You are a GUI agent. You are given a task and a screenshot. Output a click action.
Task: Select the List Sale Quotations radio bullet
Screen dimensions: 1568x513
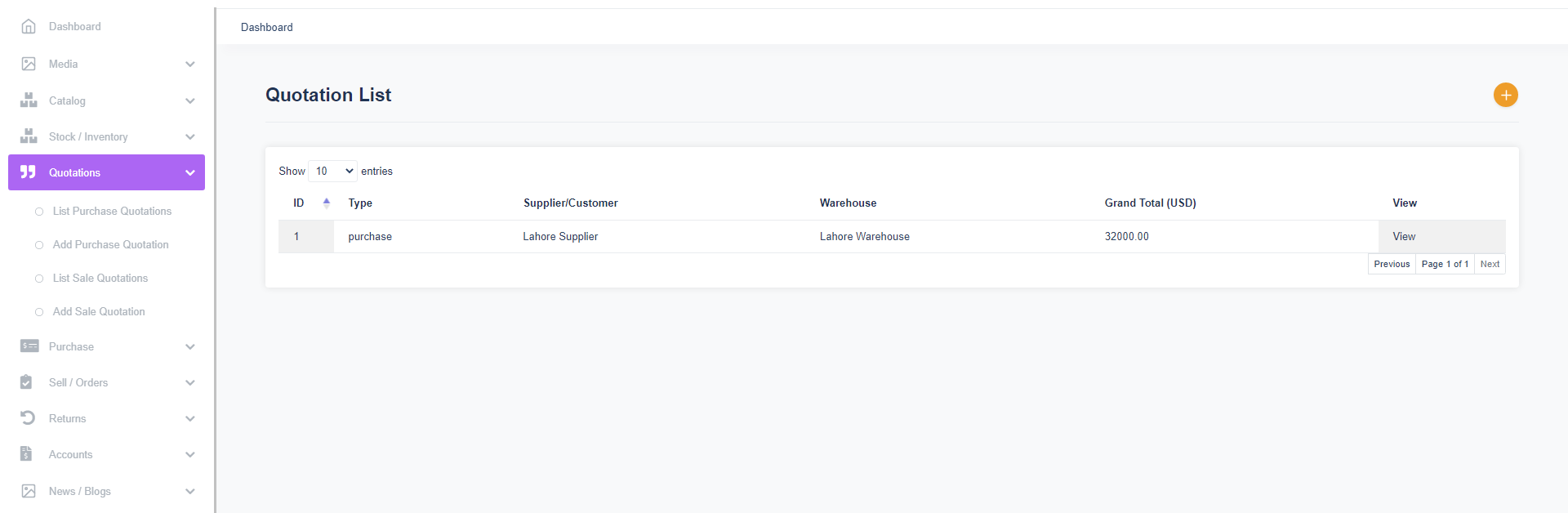click(x=39, y=279)
